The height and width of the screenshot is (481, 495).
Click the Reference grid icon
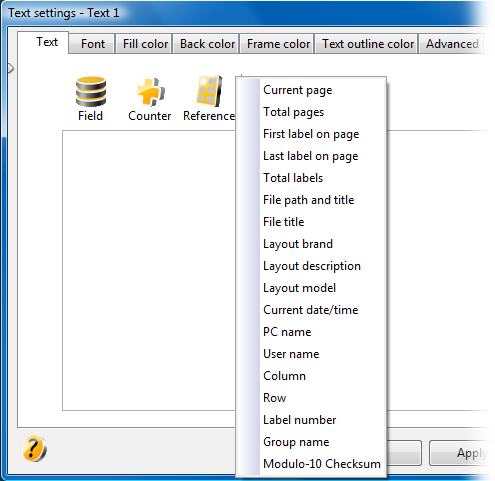coord(209,91)
